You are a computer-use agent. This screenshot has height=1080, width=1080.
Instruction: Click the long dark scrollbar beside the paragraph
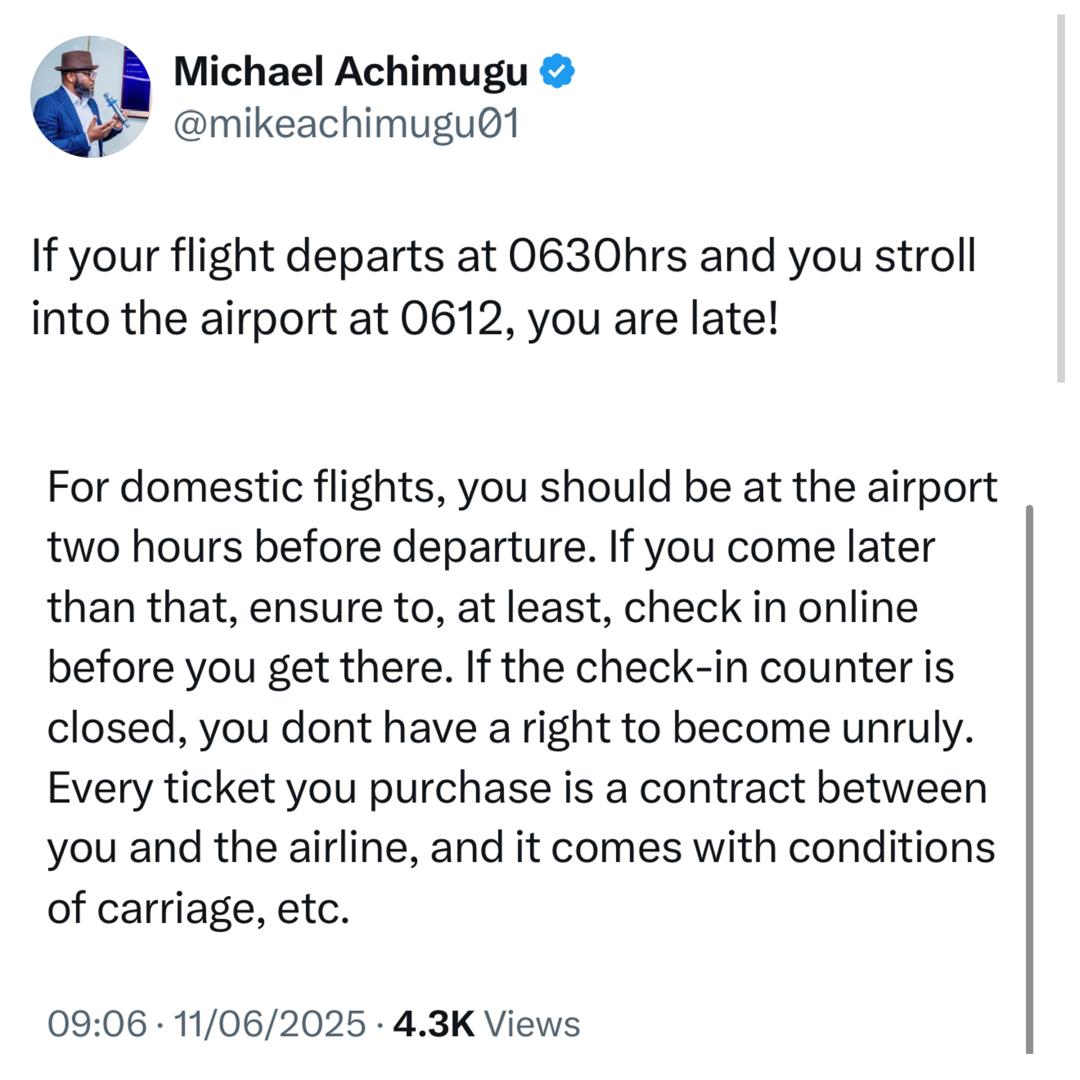click(x=1029, y=780)
